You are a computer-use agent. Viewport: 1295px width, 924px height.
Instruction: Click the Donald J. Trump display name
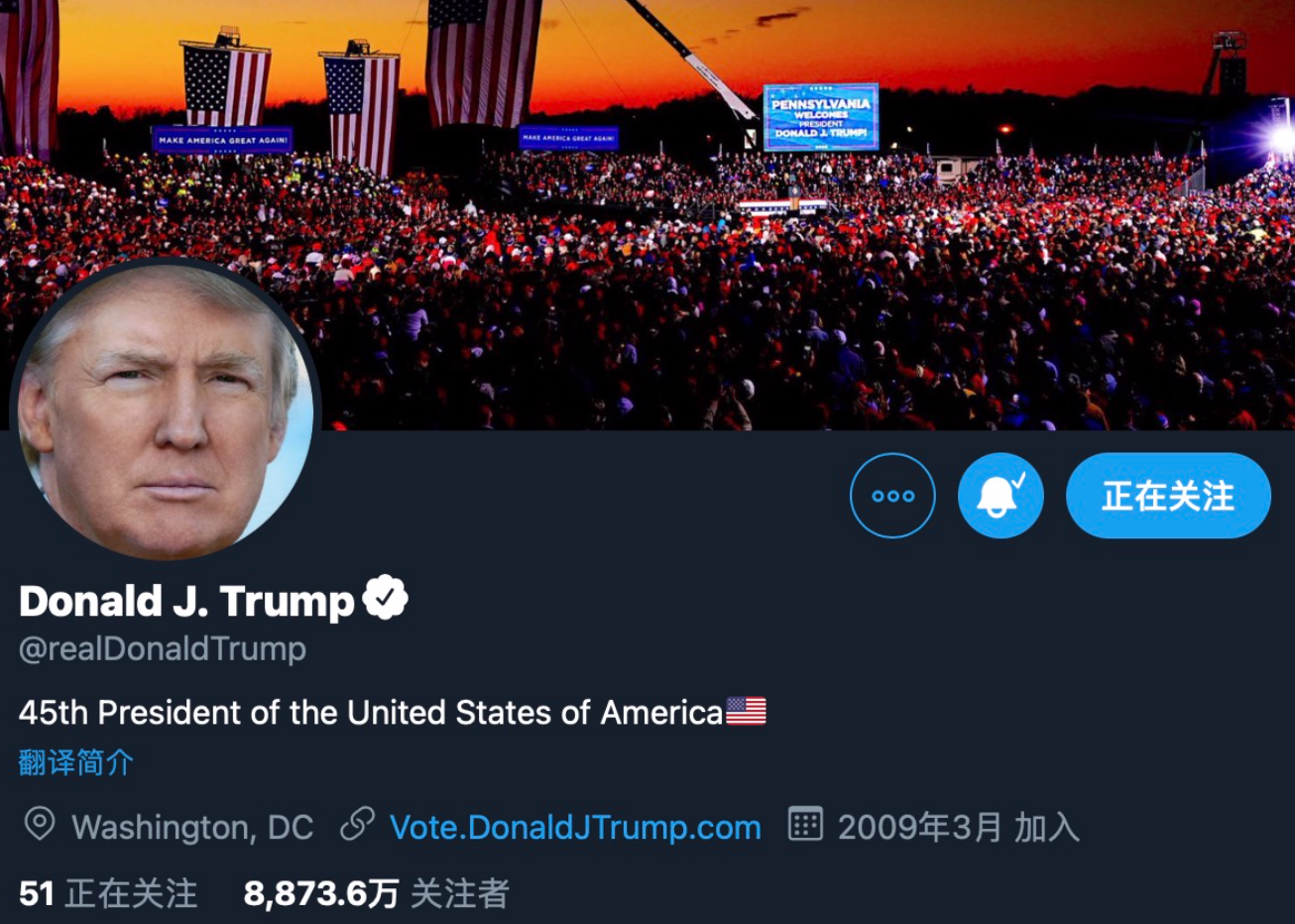click(186, 601)
